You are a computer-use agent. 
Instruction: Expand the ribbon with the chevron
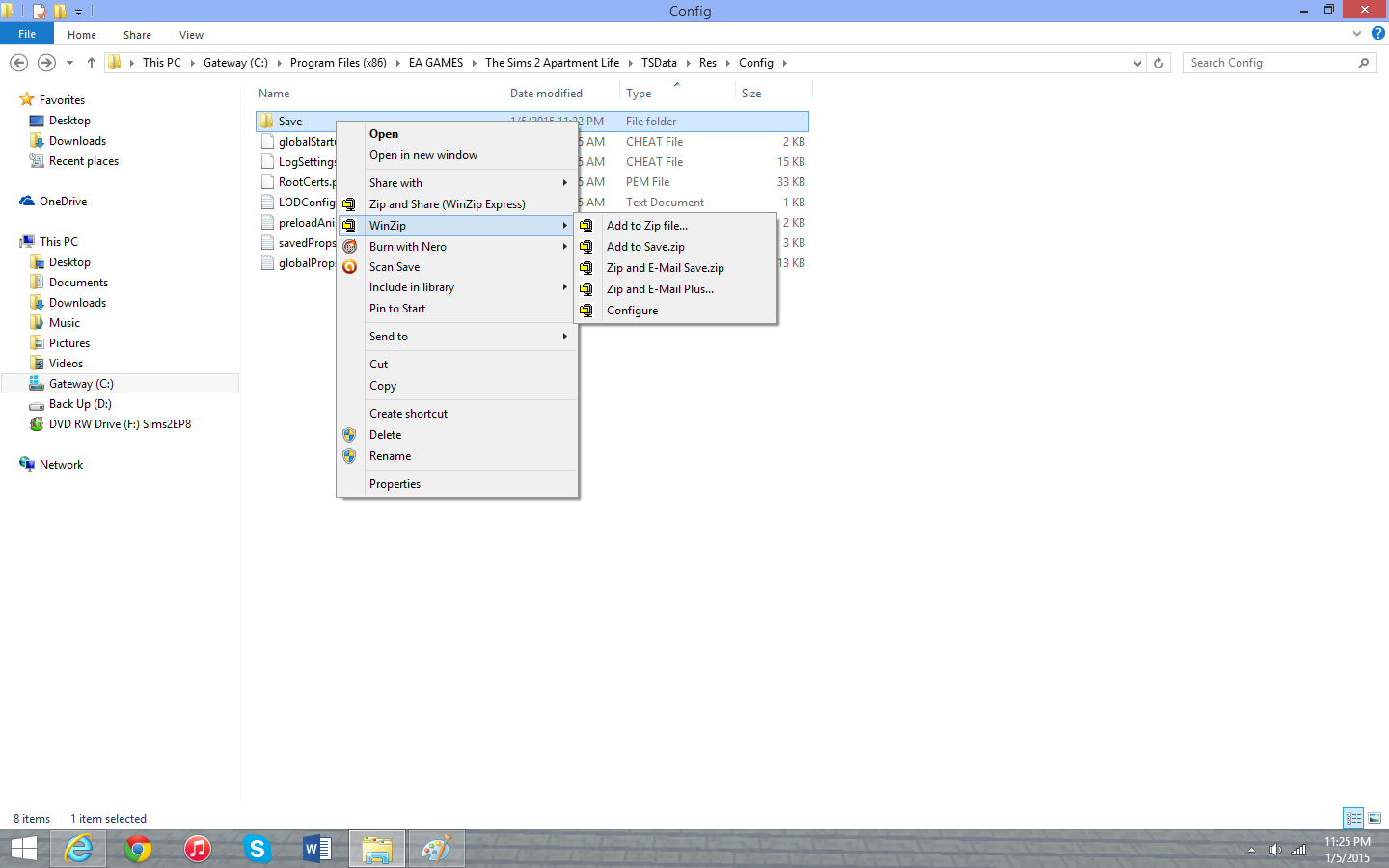[1357, 33]
